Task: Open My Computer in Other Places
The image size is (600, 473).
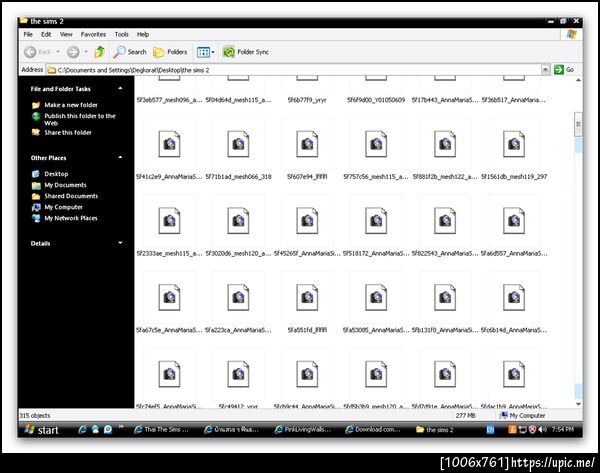Action: pyautogui.click(x=64, y=207)
